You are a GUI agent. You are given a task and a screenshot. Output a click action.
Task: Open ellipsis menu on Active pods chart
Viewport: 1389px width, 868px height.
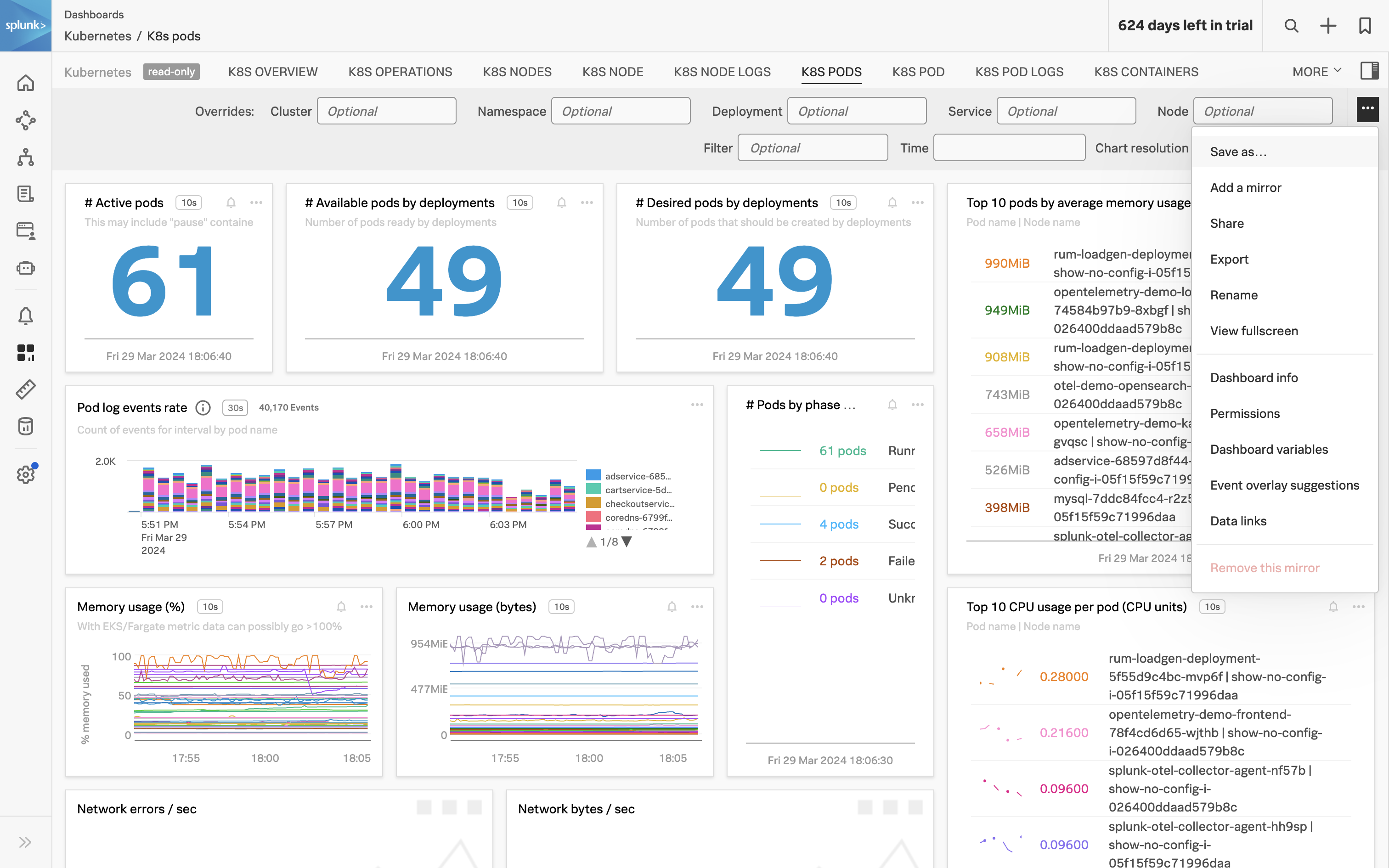[x=256, y=203]
